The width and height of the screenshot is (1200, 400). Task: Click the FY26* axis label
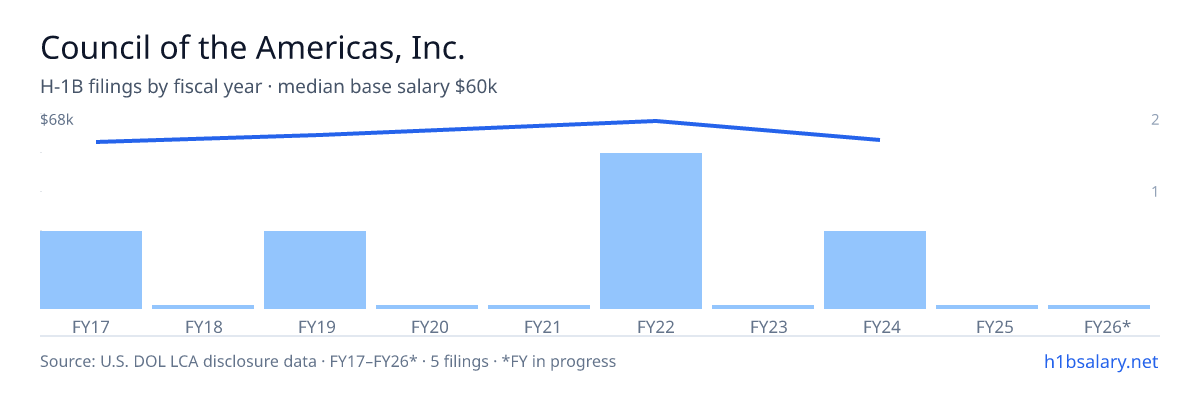(1107, 326)
